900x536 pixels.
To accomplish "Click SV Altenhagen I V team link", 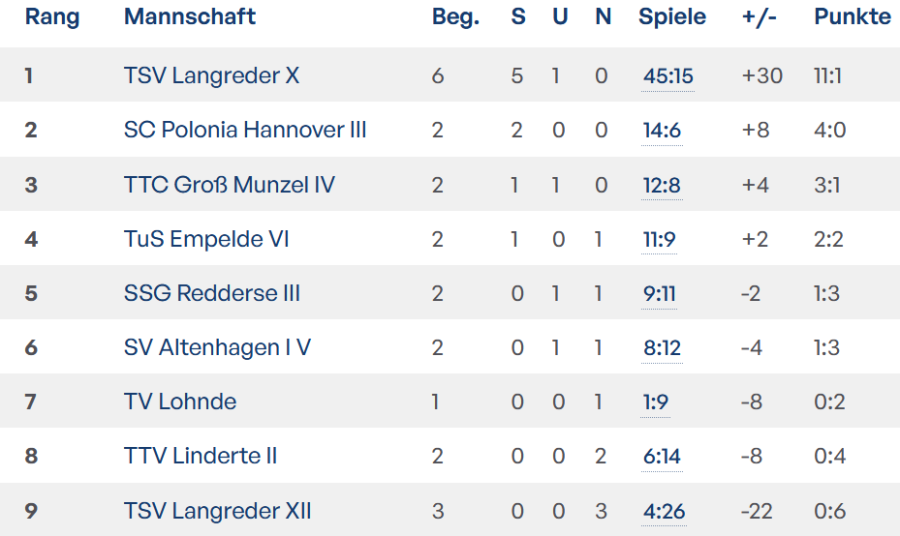I will [x=217, y=348].
